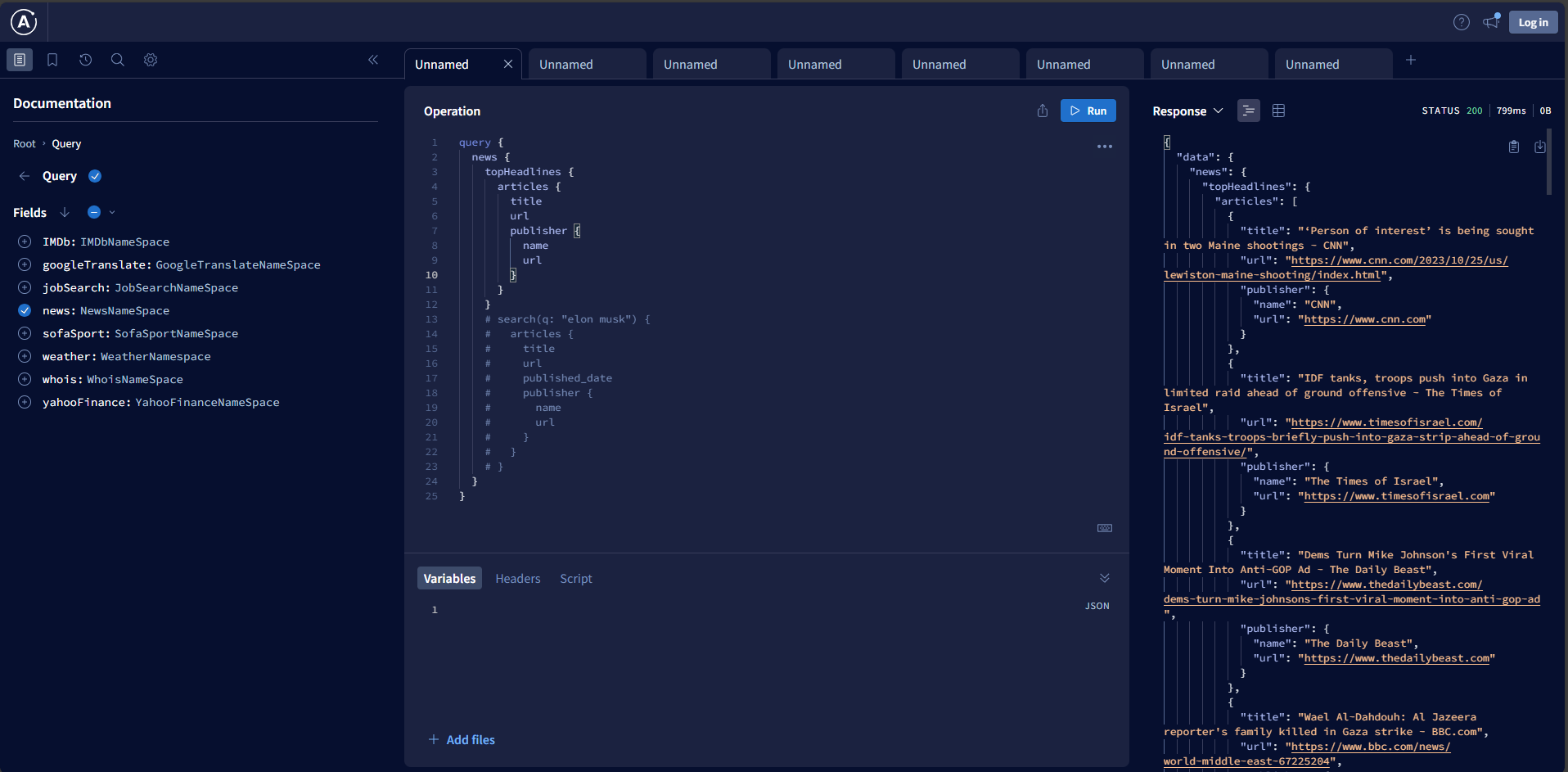Open the CNN article URL link
This screenshot has height=772, width=1568.
click(x=1336, y=268)
